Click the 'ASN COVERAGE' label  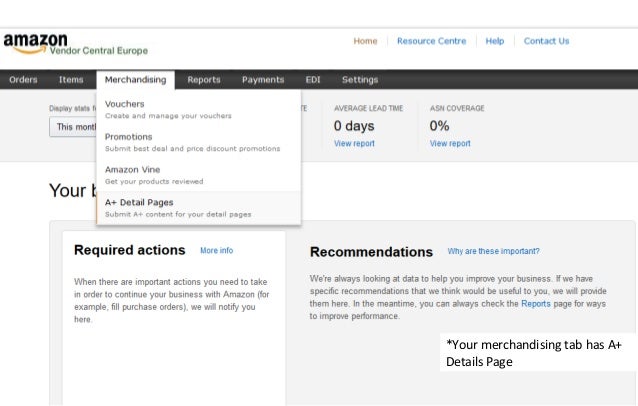click(x=457, y=108)
